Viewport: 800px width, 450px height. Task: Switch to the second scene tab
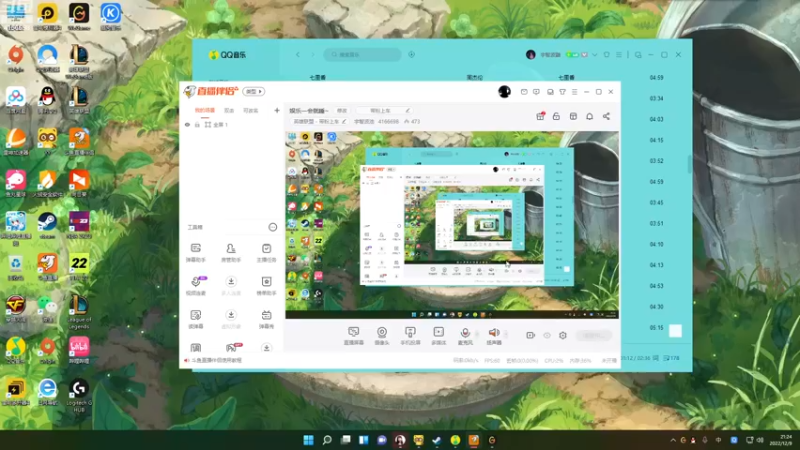coord(229,110)
